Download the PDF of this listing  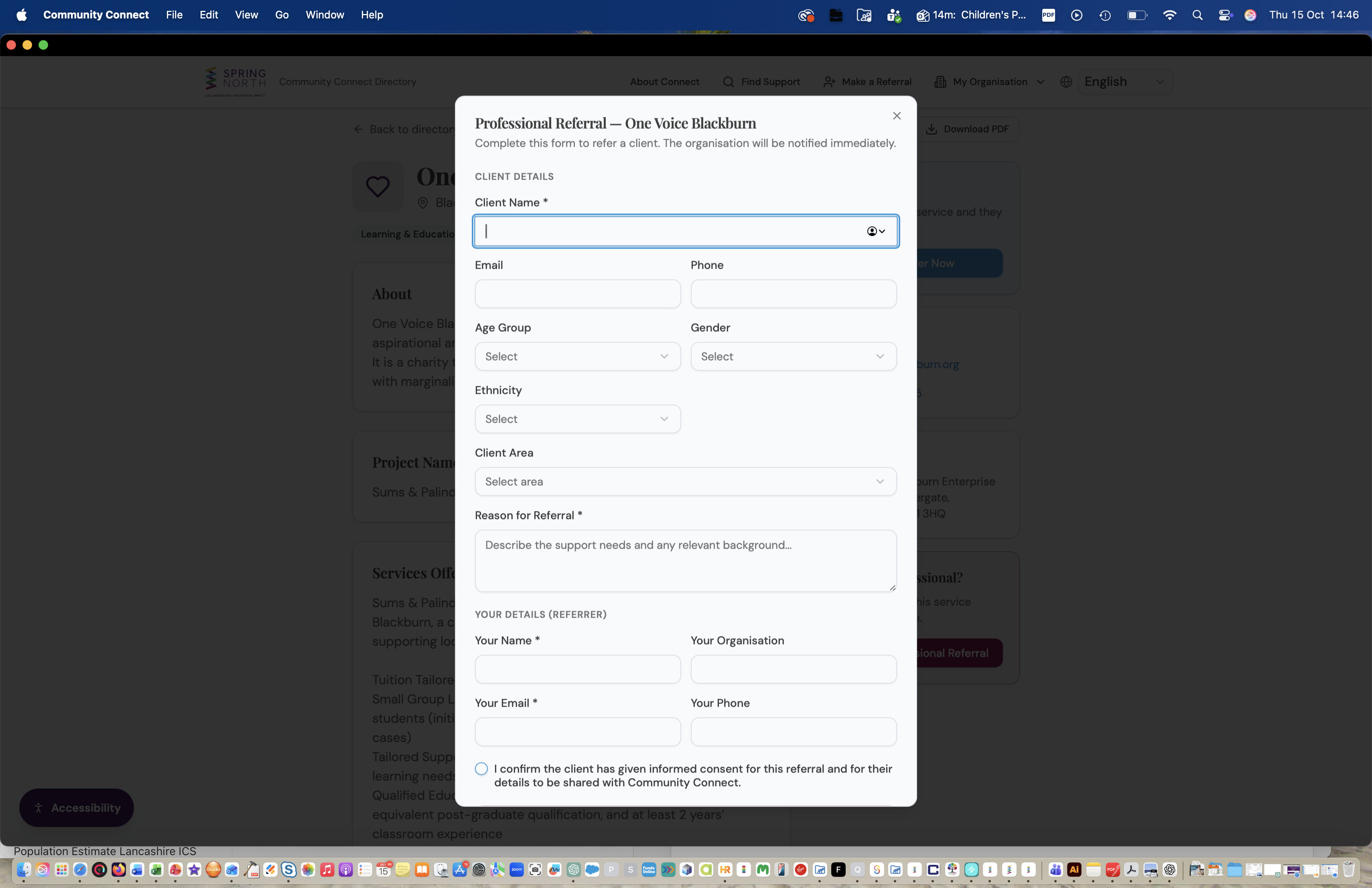coord(967,129)
